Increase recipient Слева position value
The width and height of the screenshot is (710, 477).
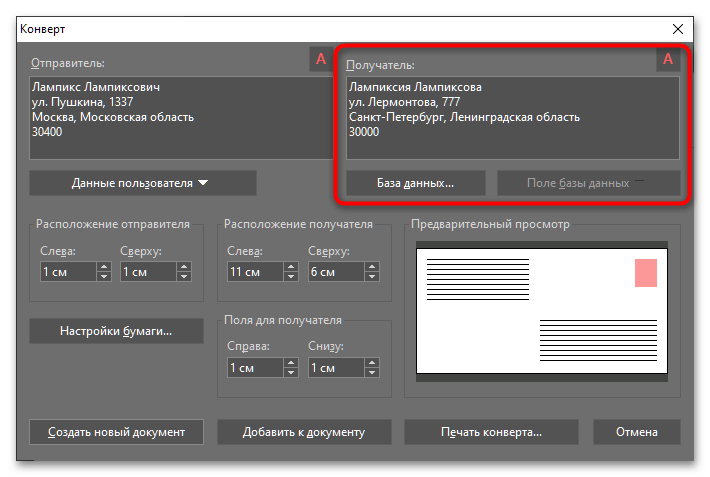pos(290,266)
